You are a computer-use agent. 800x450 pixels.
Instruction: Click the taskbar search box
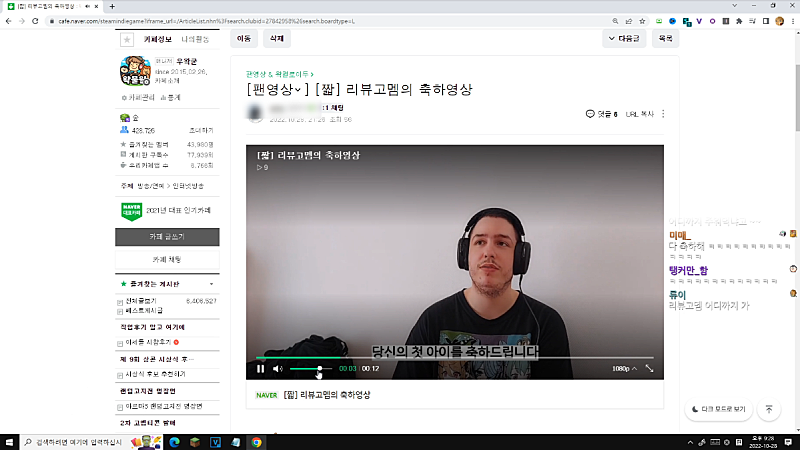tap(91, 442)
